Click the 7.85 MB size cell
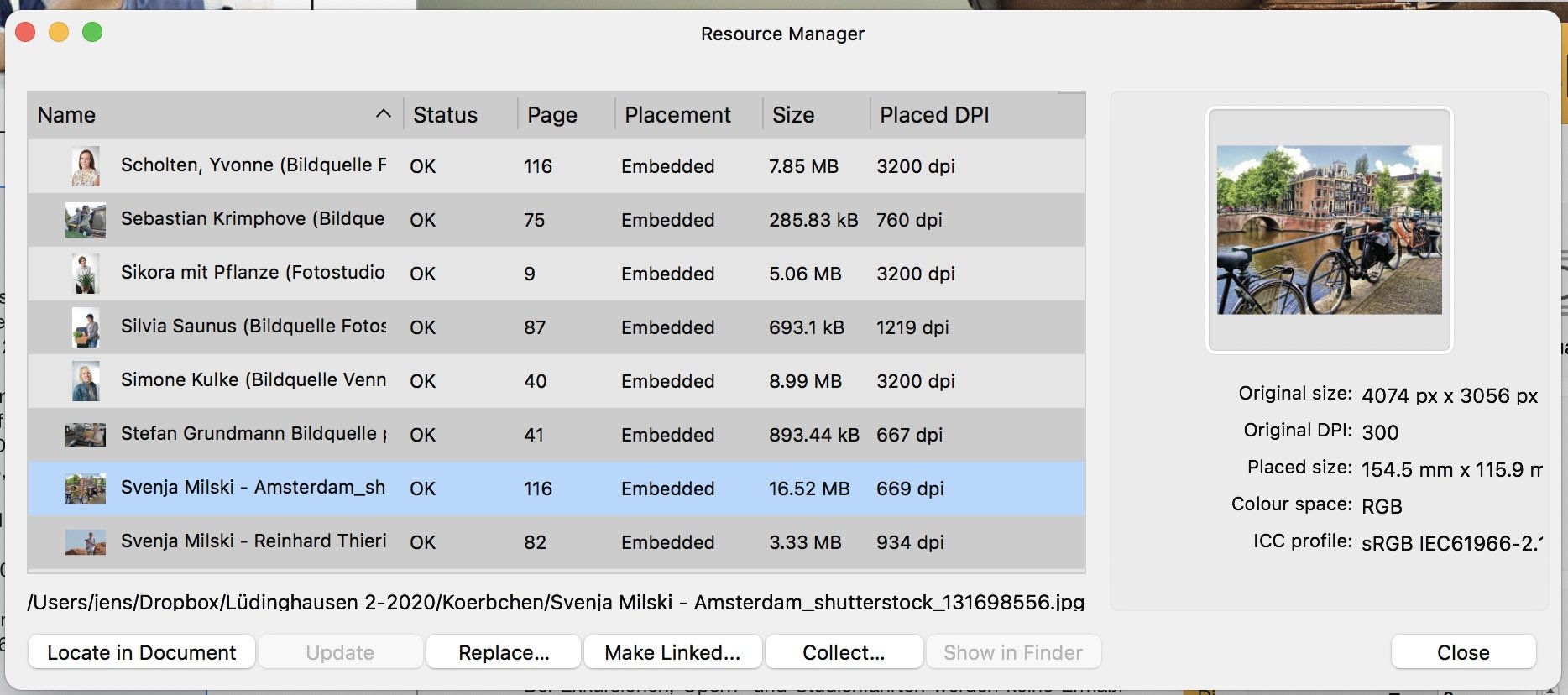 [803, 166]
